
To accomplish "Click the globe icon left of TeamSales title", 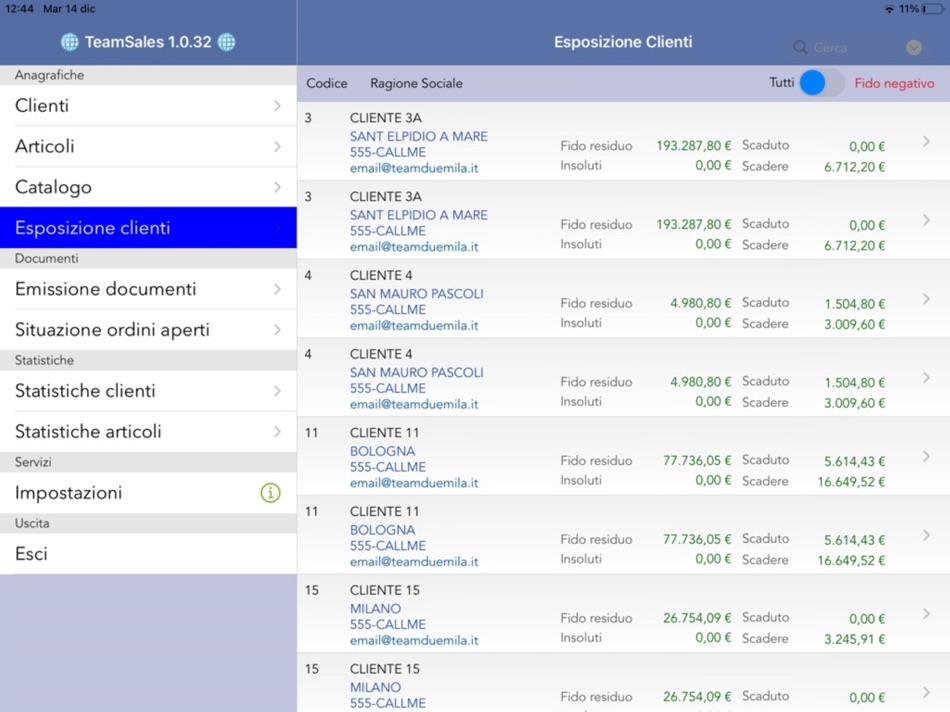I will pyautogui.click(x=68, y=42).
